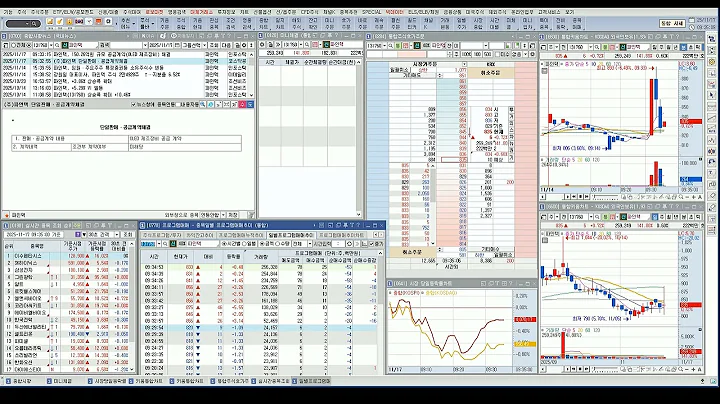Toggle the 증가 checkbox in program trading
720x404 pixels.
371,244
